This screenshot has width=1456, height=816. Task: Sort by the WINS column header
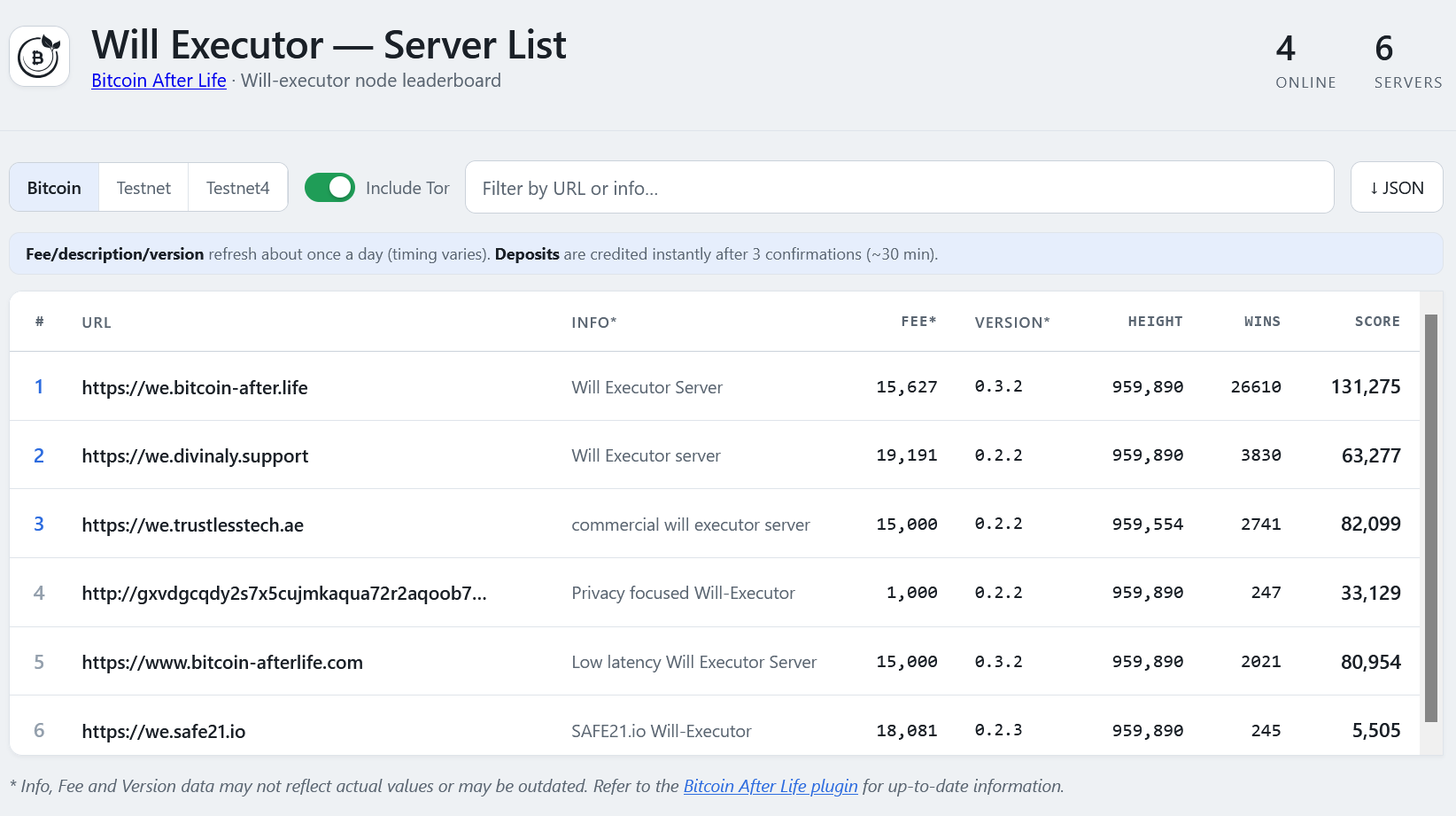point(1262,322)
